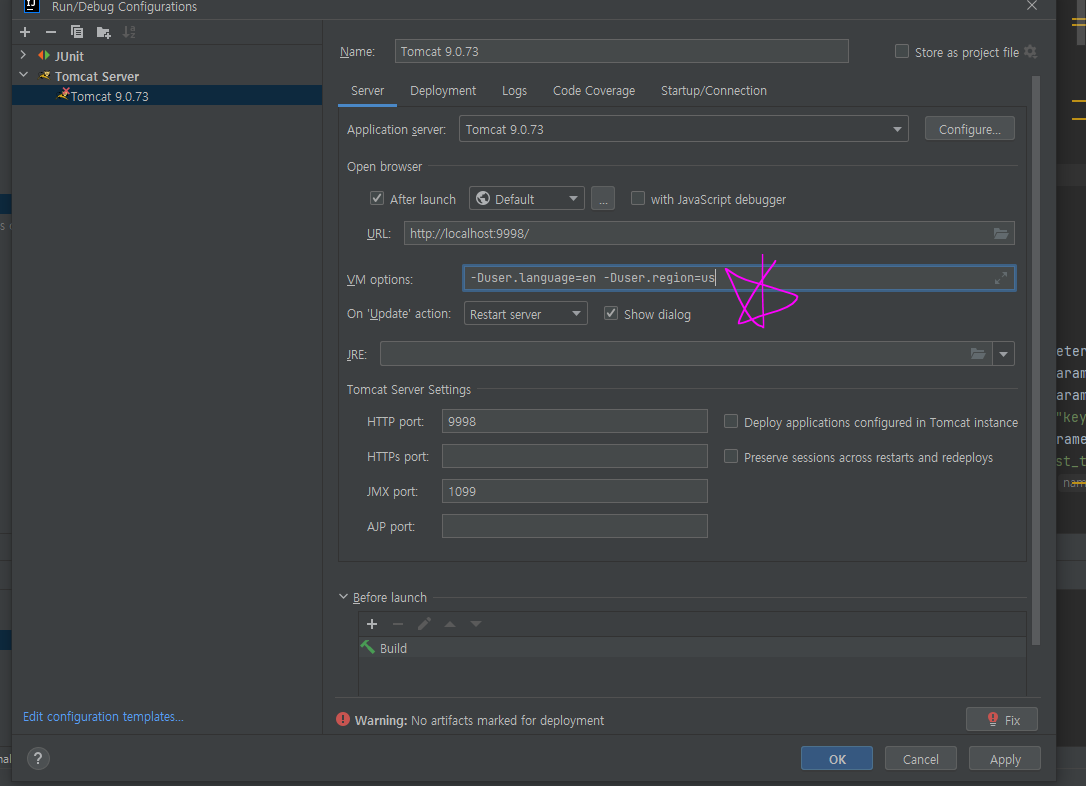Select Tomcat 9.0.73 configuration in tree
This screenshot has height=786, width=1086.
167,96
